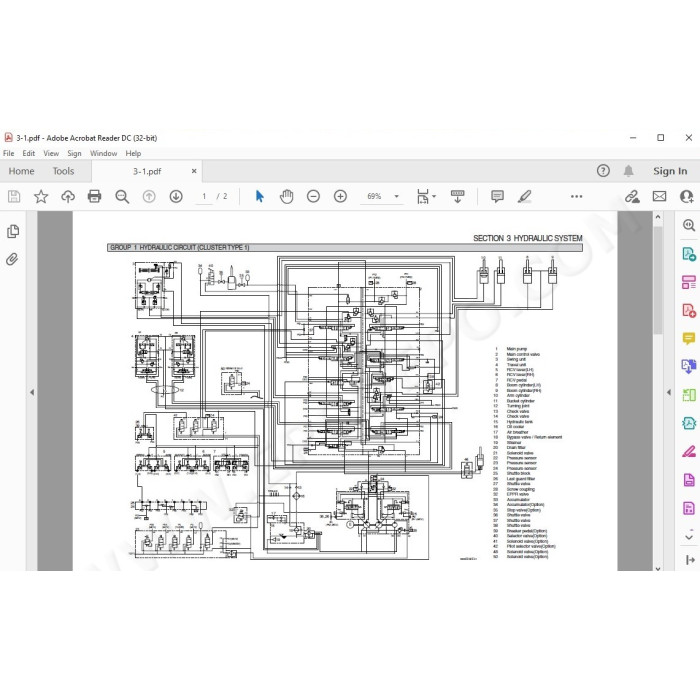The height and width of the screenshot is (700, 700).
Task: Print the file with the printer icon
Action: coord(94,196)
